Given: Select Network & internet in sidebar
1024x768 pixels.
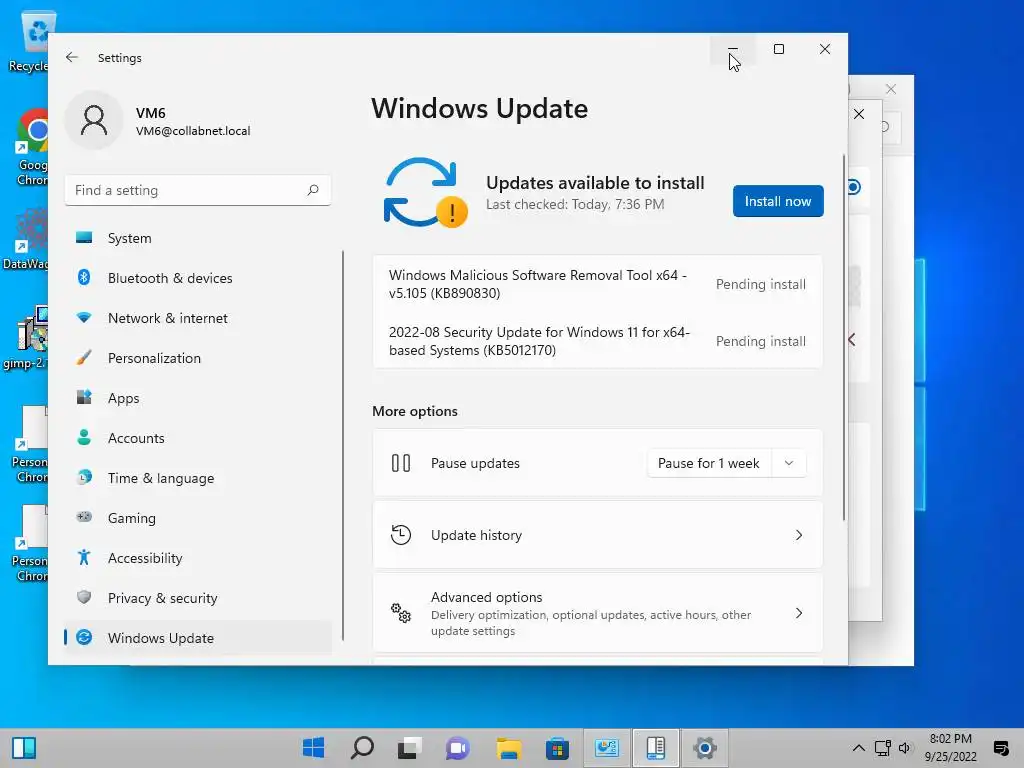Looking at the screenshot, I should click(x=198, y=318).
